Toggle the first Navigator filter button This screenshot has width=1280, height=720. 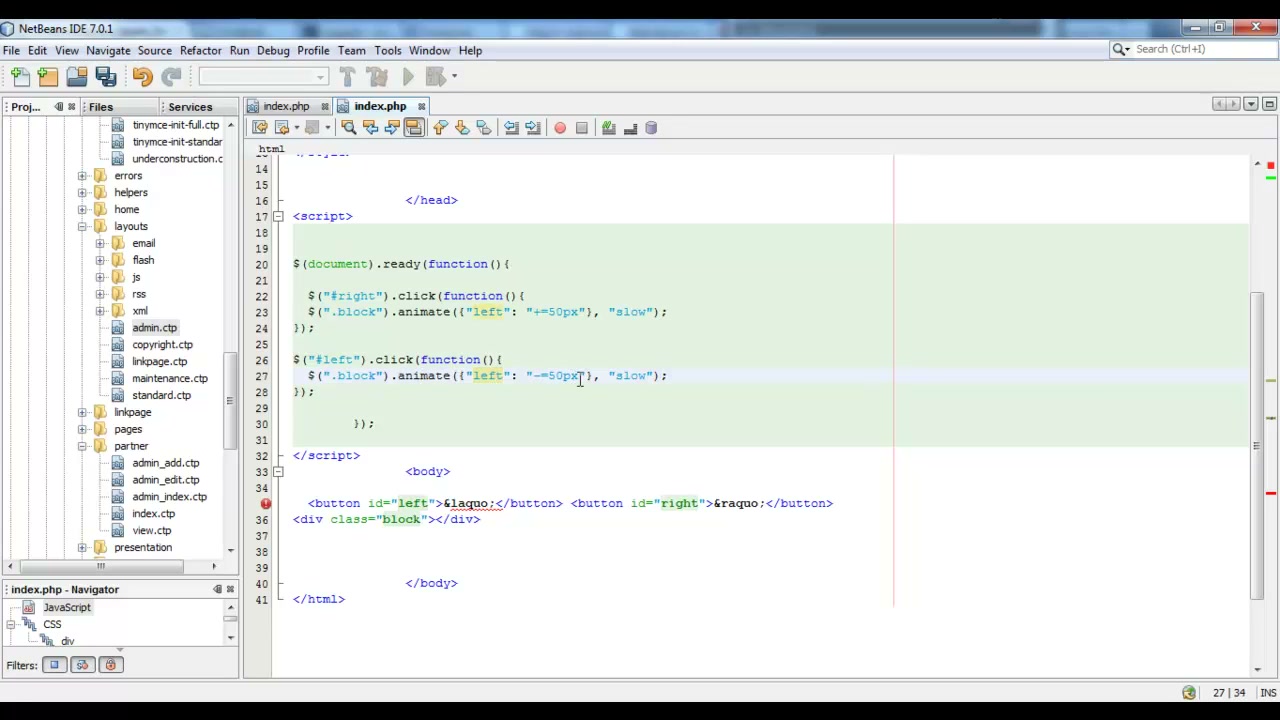point(54,665)
